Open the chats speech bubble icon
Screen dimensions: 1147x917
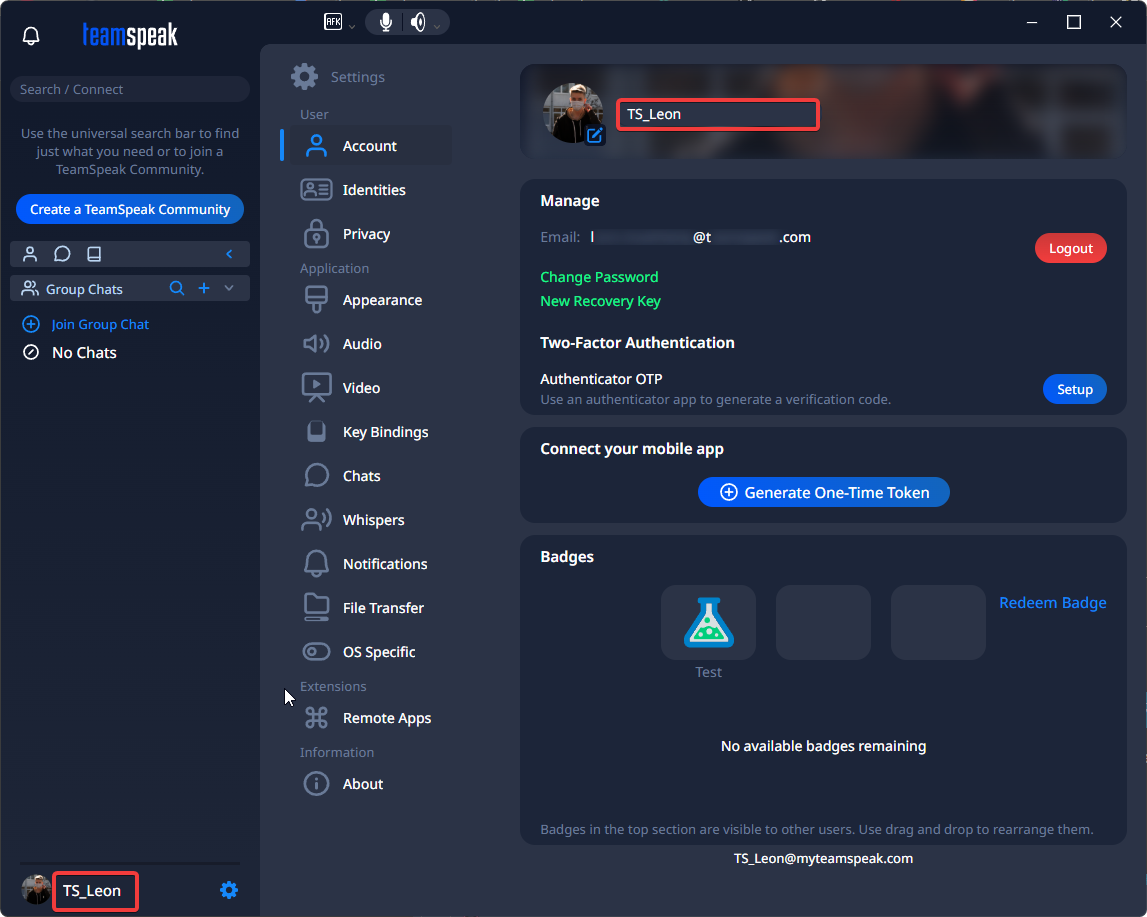point(62,254)
